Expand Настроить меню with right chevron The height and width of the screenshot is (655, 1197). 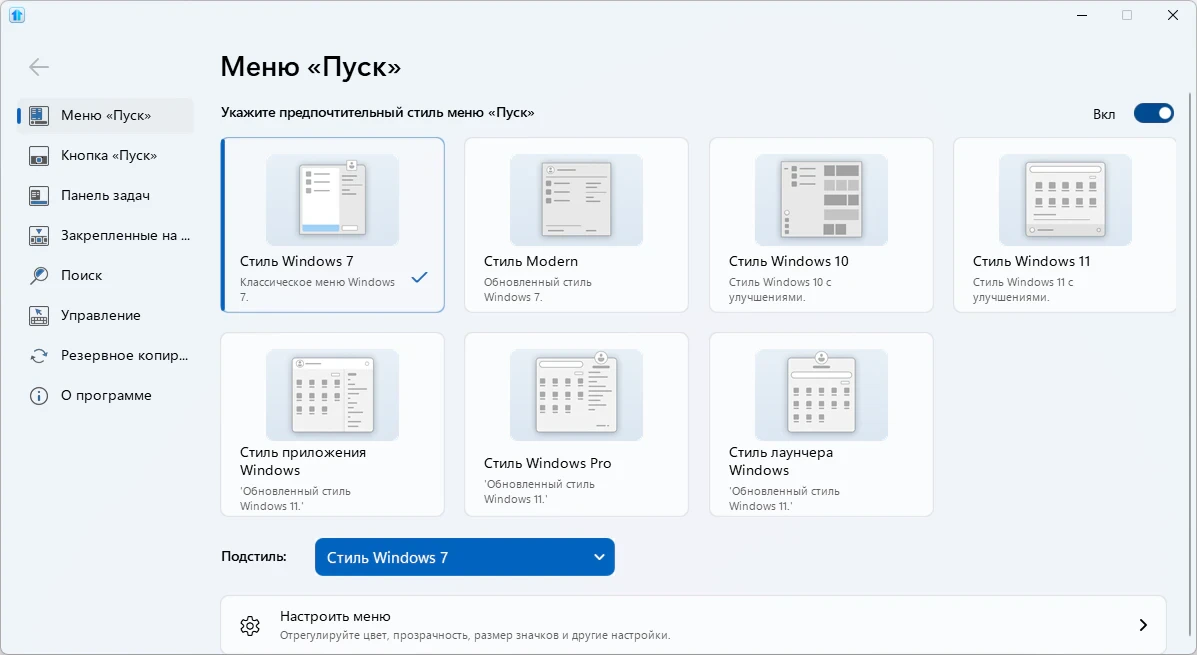pos(1143,625)
